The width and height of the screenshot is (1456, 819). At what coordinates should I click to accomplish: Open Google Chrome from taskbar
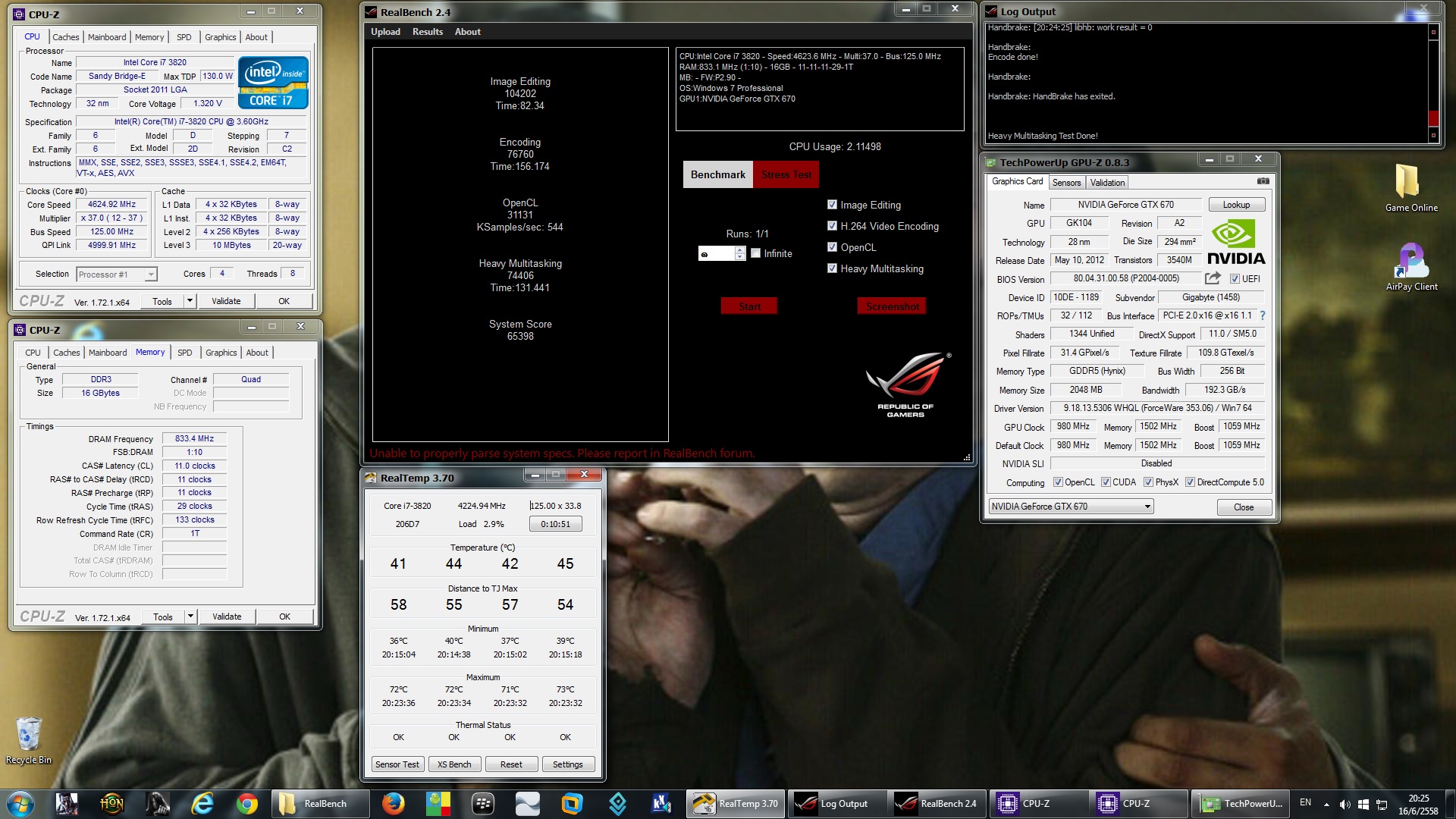pos(247,803)
